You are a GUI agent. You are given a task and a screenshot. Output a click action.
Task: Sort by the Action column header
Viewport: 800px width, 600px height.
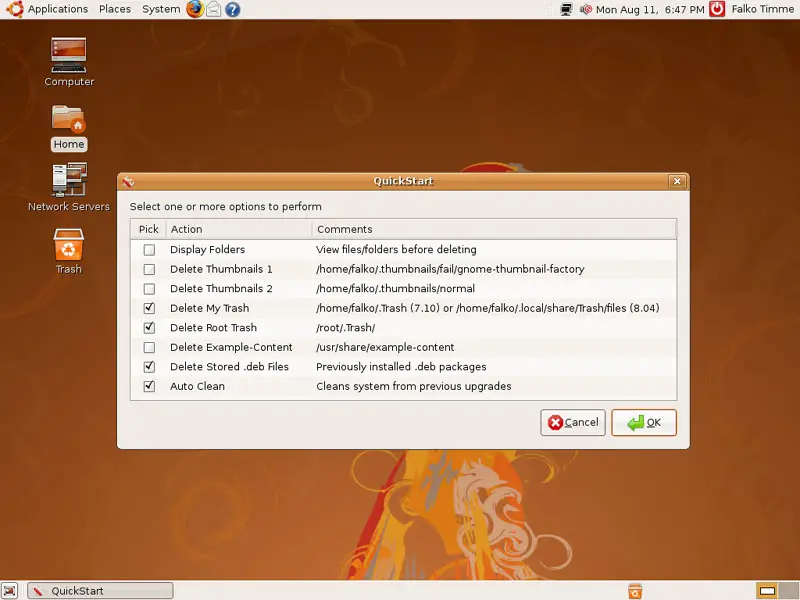239,229
